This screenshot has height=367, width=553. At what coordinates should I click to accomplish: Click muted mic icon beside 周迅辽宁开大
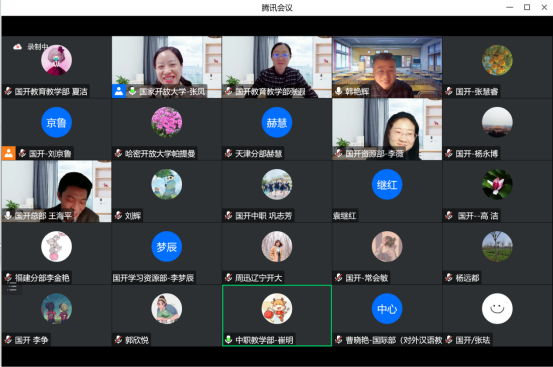tap(228, 277)
